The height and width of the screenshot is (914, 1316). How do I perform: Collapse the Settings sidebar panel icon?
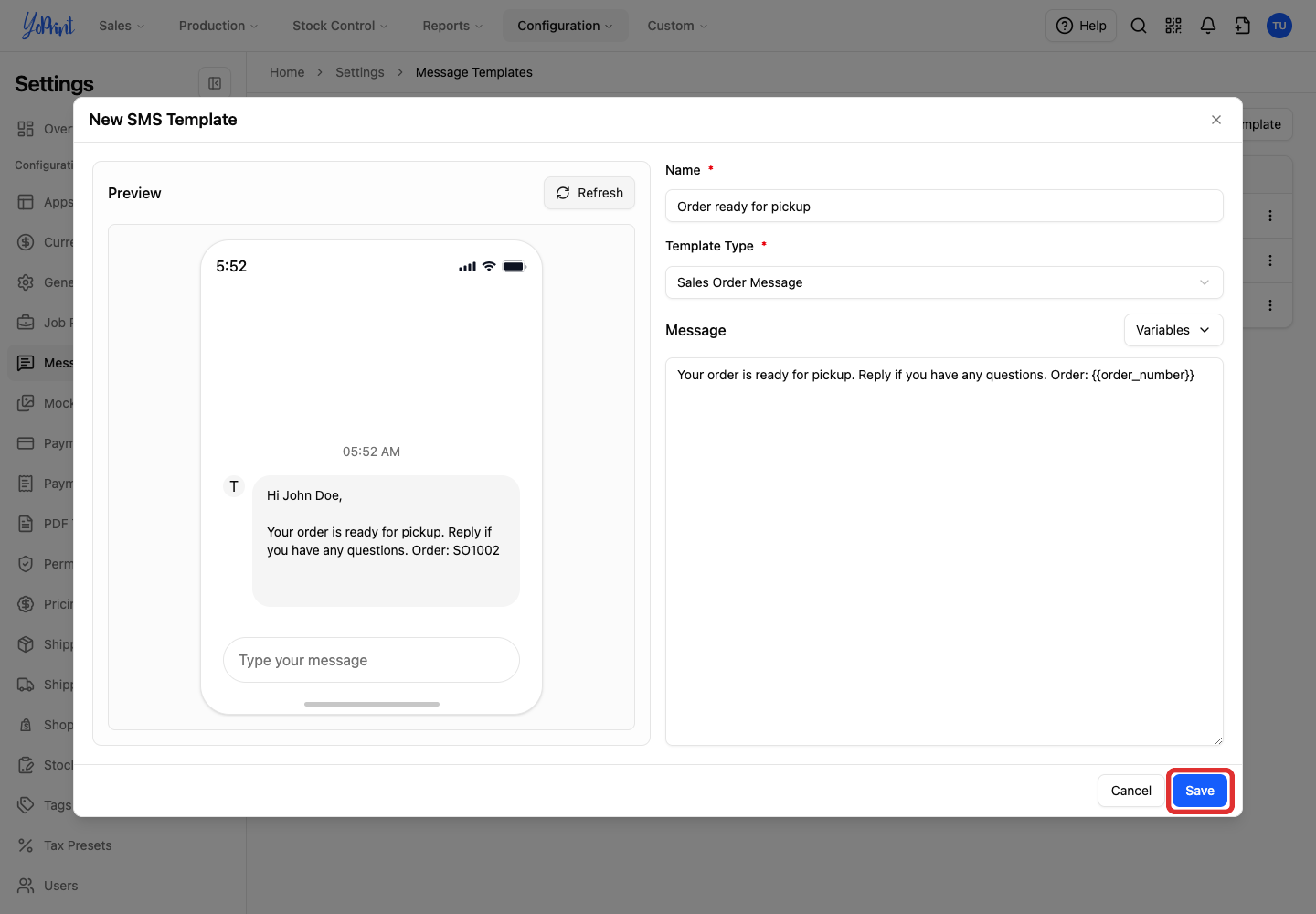215,83
